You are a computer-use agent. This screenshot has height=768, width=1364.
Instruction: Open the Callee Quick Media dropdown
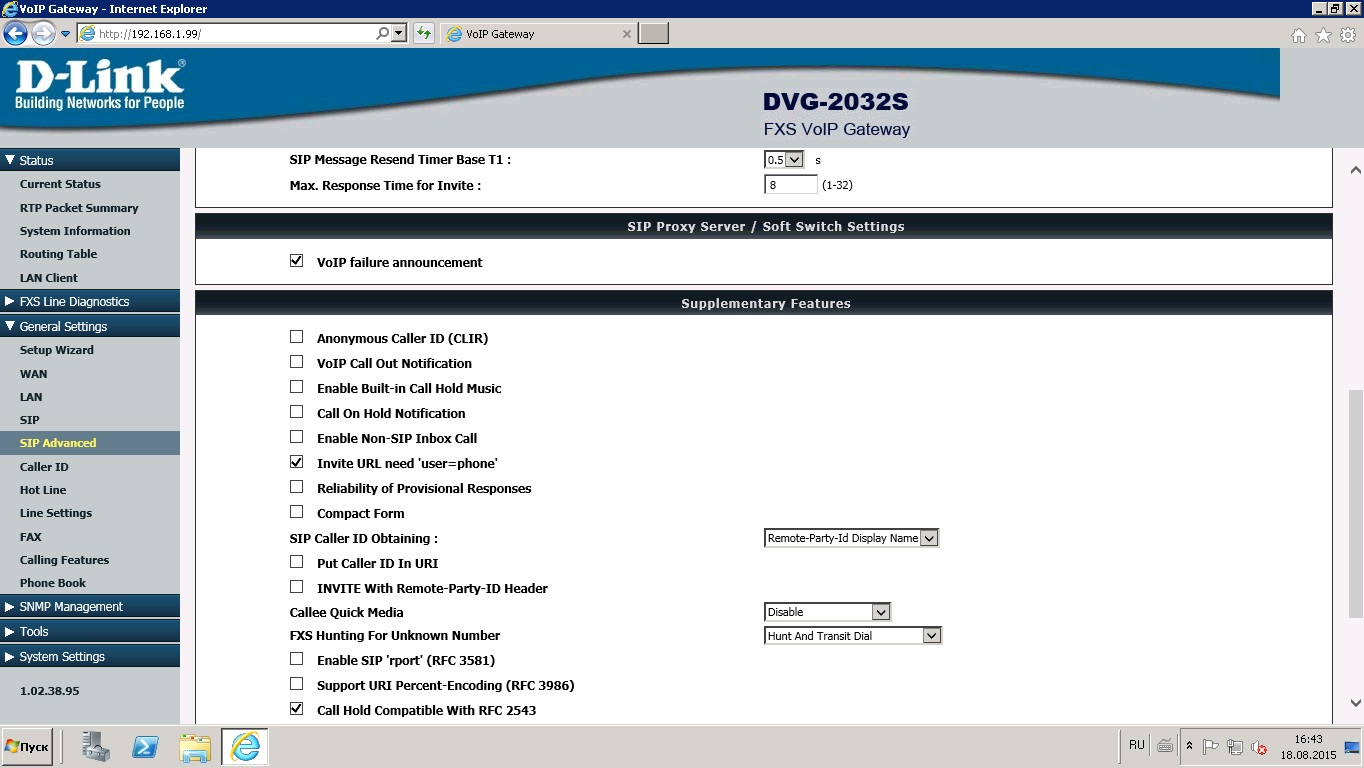click(x=827, y=612)
